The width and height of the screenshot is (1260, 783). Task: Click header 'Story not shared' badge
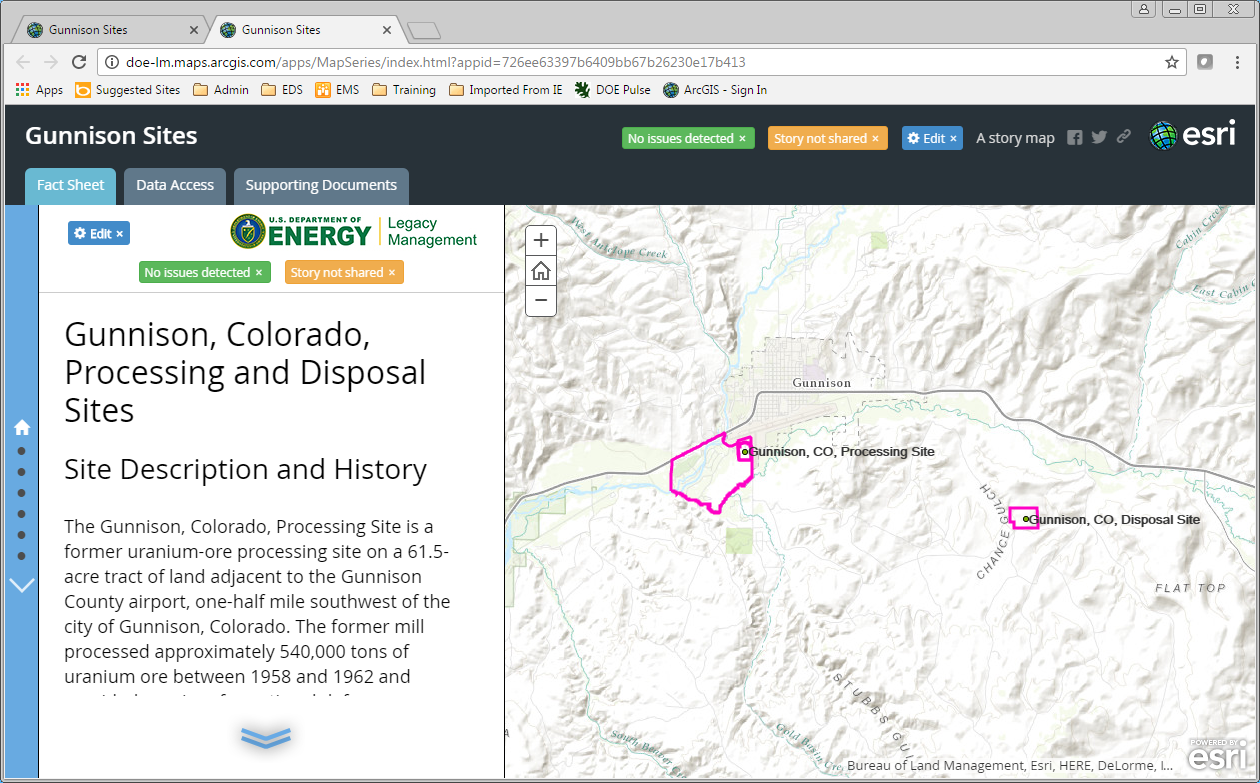827,138
